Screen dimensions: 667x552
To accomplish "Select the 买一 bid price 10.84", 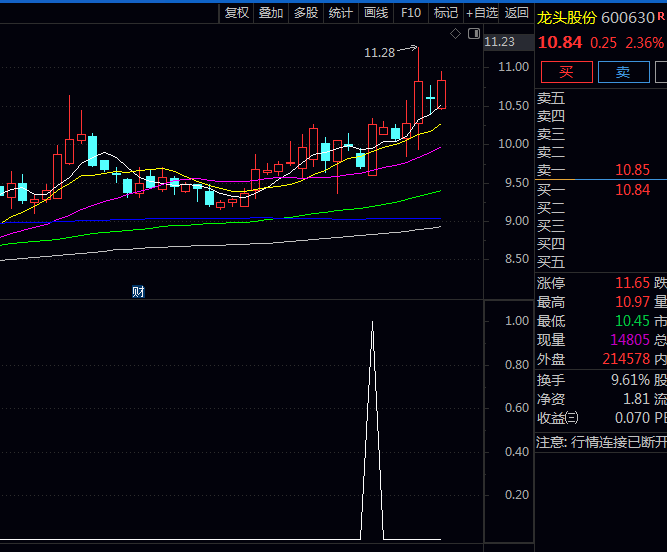I will tap(633, 189).
